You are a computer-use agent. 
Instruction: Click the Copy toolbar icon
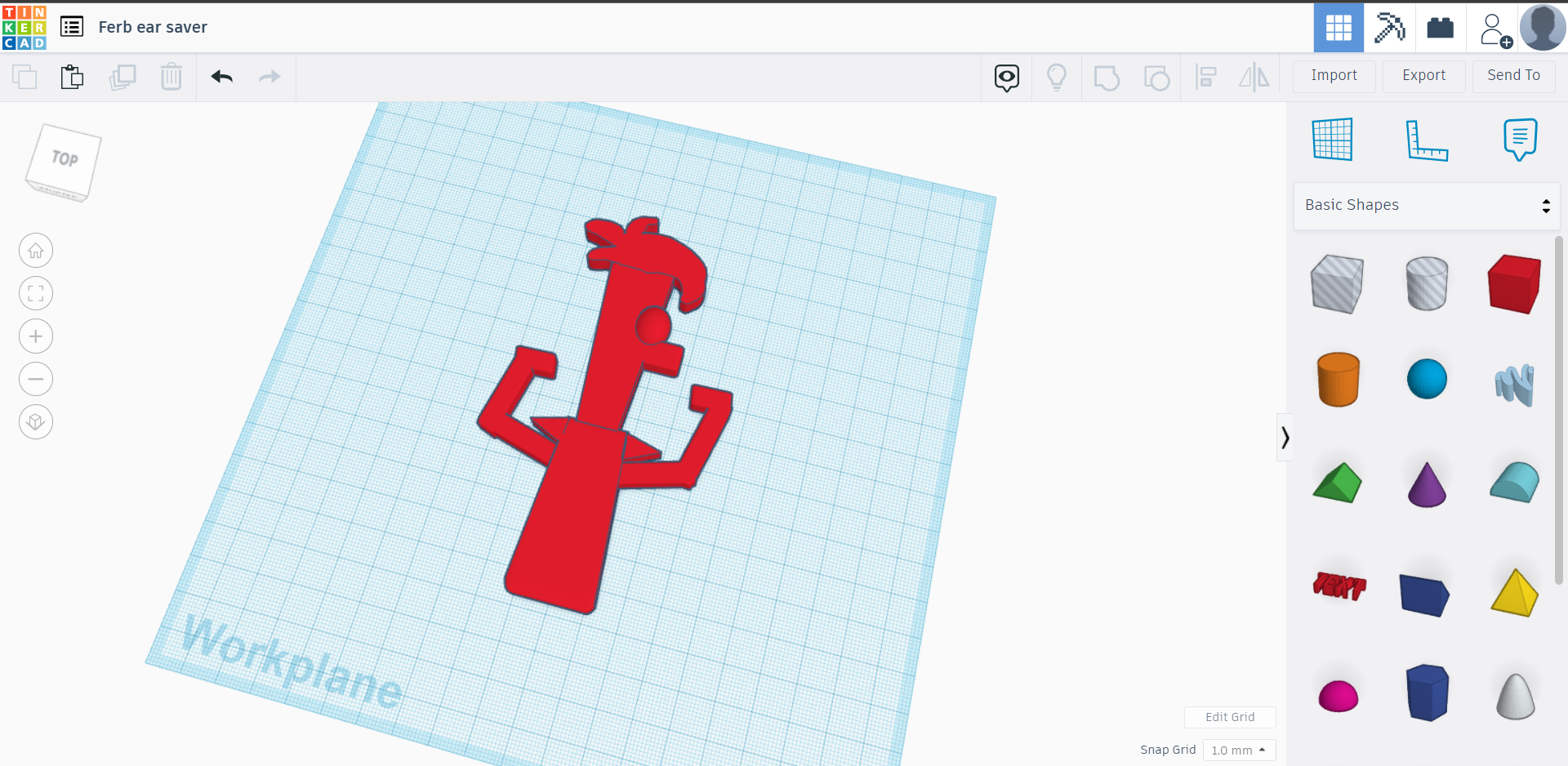(24, 77)
